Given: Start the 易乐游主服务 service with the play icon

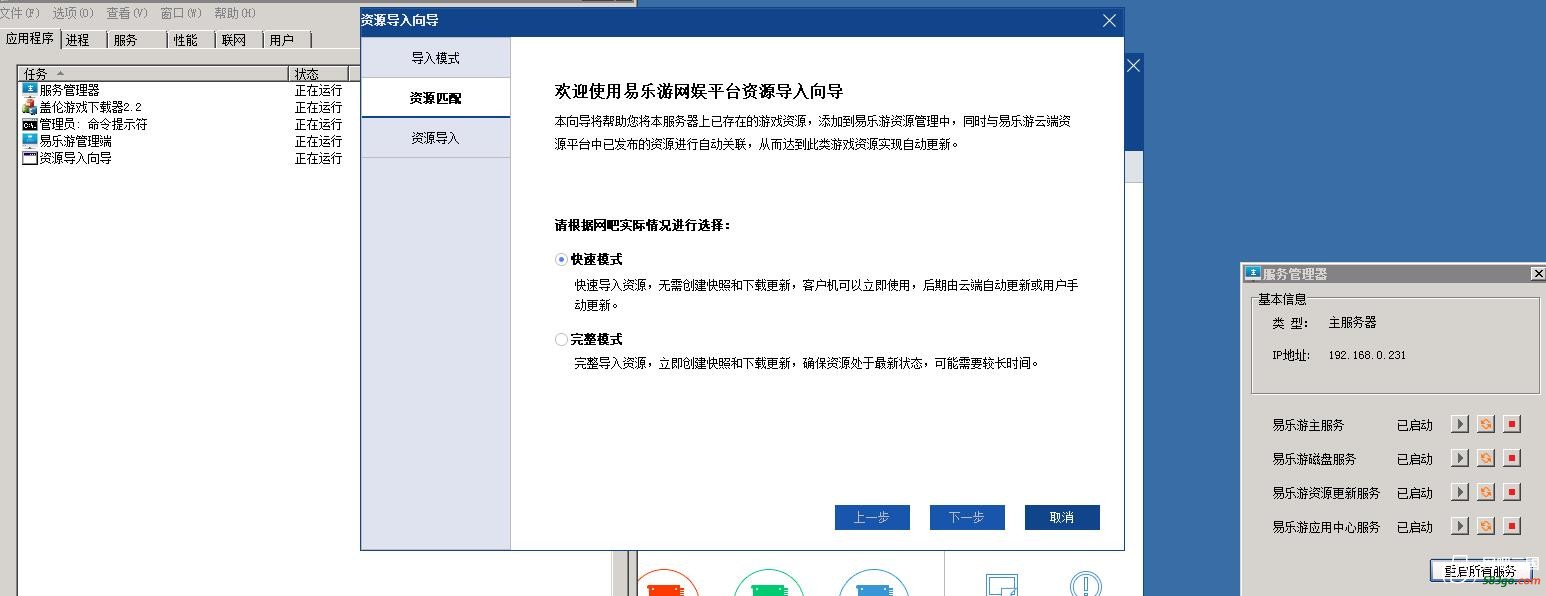Looking at the screenshot, I should tap(1460, 425).
